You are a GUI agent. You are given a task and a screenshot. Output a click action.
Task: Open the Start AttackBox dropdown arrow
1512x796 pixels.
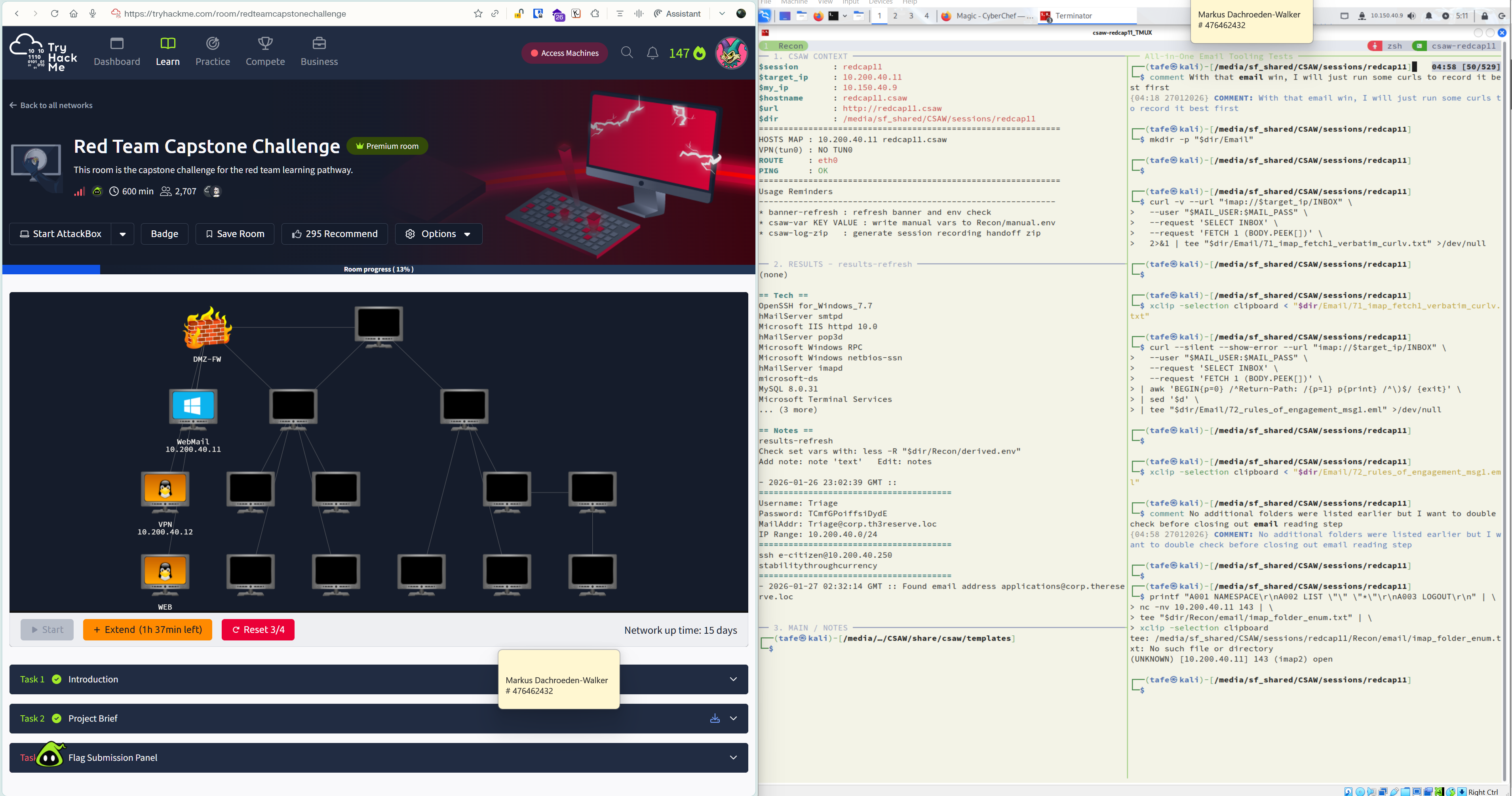[x=123, y=234]
